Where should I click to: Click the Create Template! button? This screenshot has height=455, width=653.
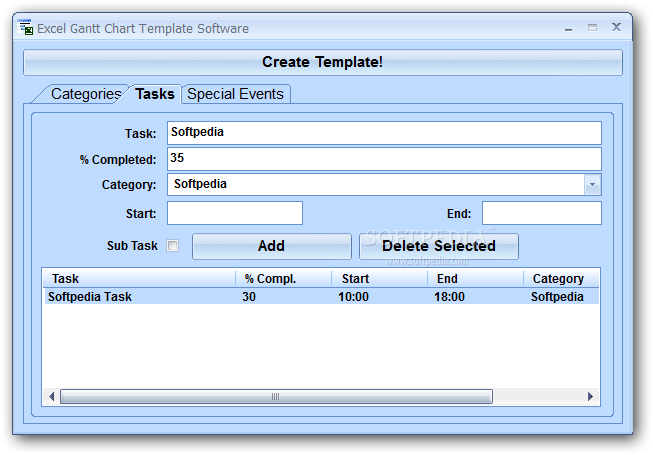pyautogui.click(x=323, y=62)
